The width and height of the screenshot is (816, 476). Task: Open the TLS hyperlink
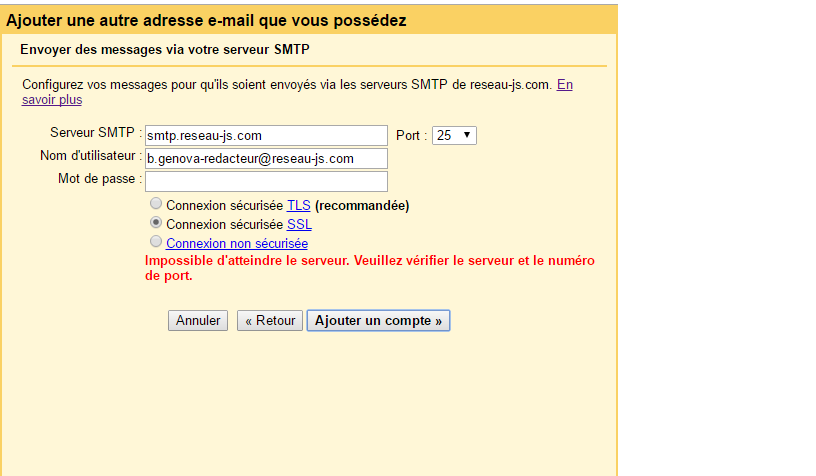click(x=298, y=206)
